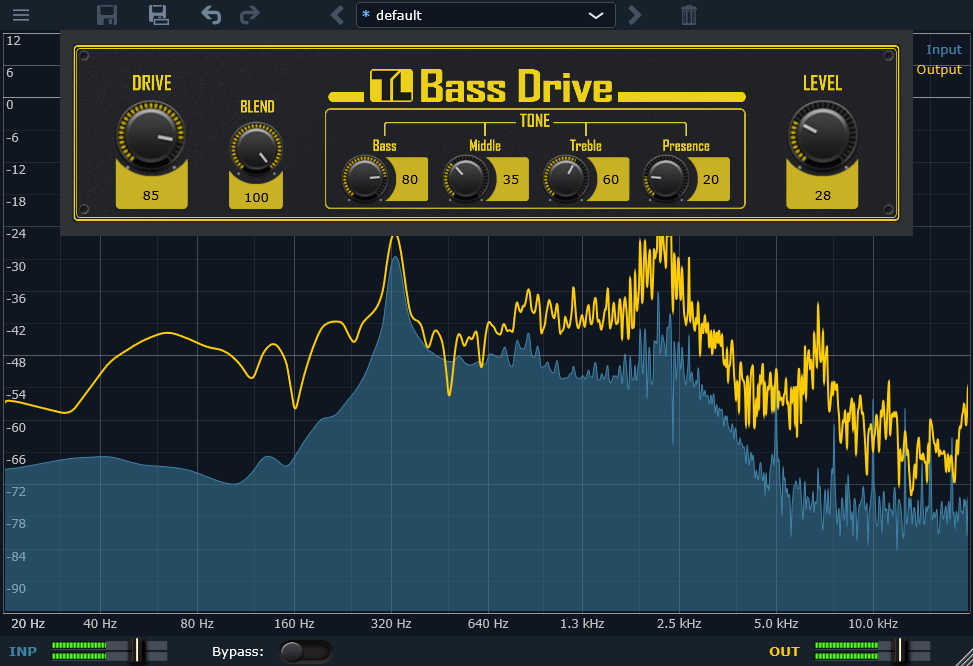973x666 pixels.
Task: Click the Bass tone knob
Action: click(365, 179)
